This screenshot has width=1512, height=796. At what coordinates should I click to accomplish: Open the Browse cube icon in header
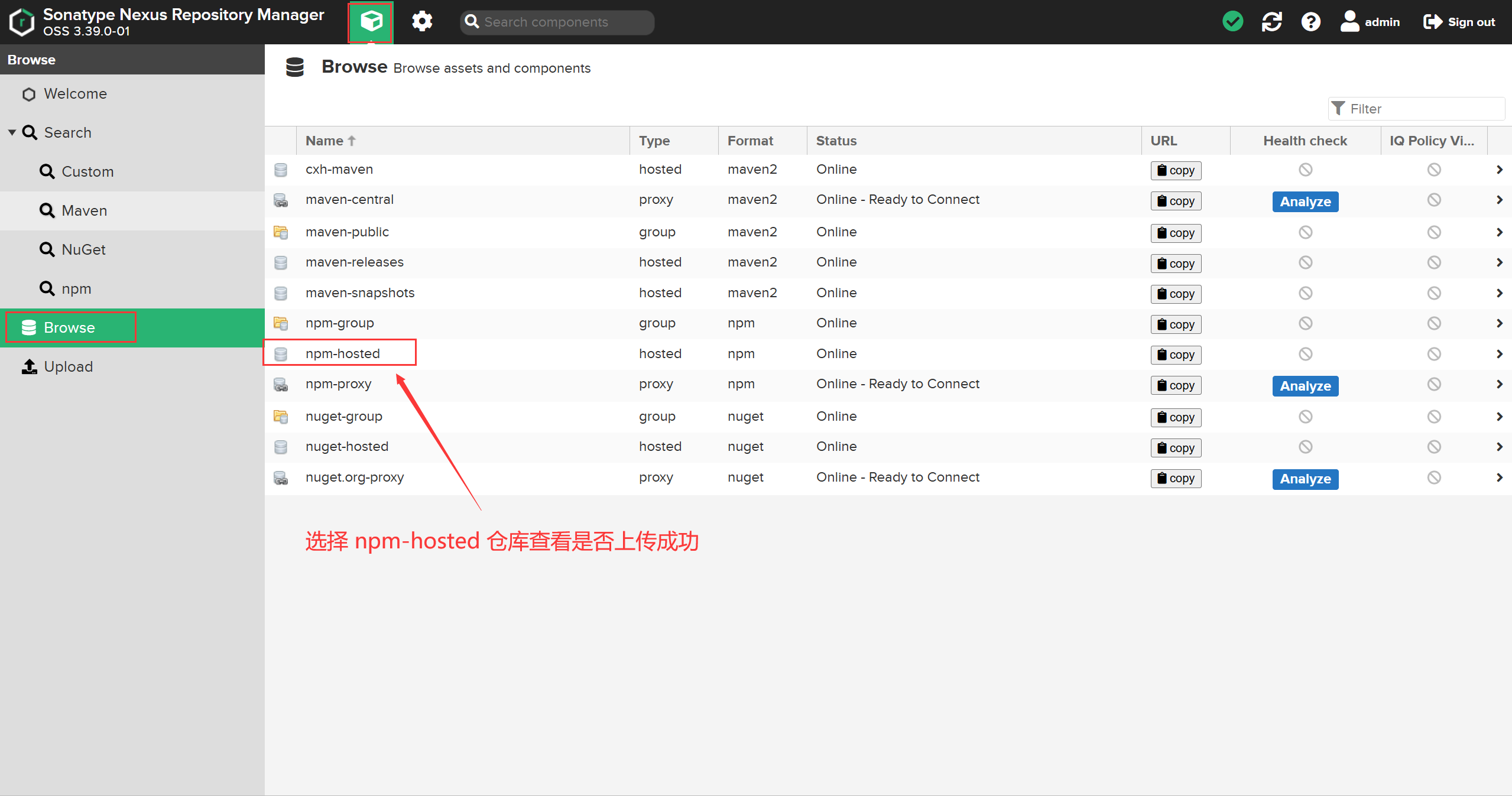(x=371, y=22)
